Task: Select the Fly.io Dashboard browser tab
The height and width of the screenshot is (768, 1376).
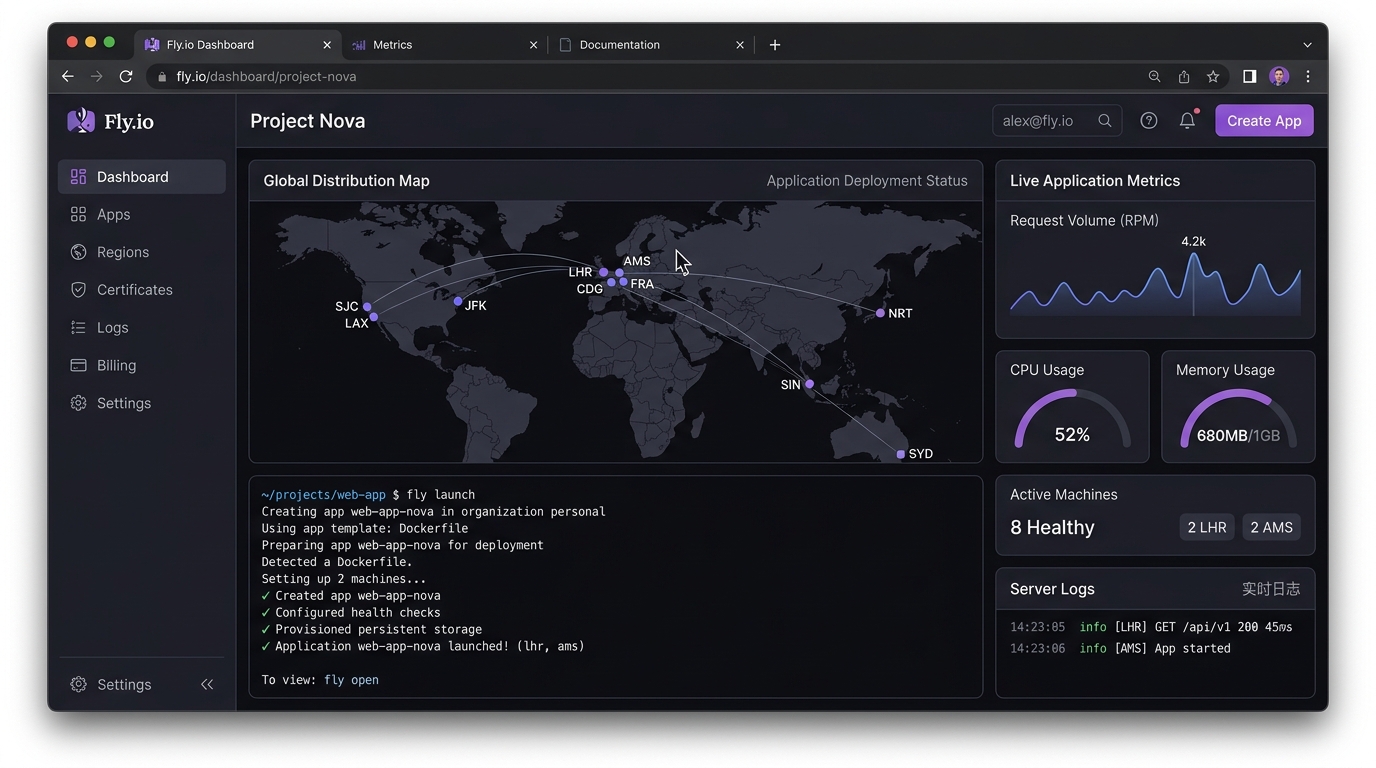Action: 238,45
